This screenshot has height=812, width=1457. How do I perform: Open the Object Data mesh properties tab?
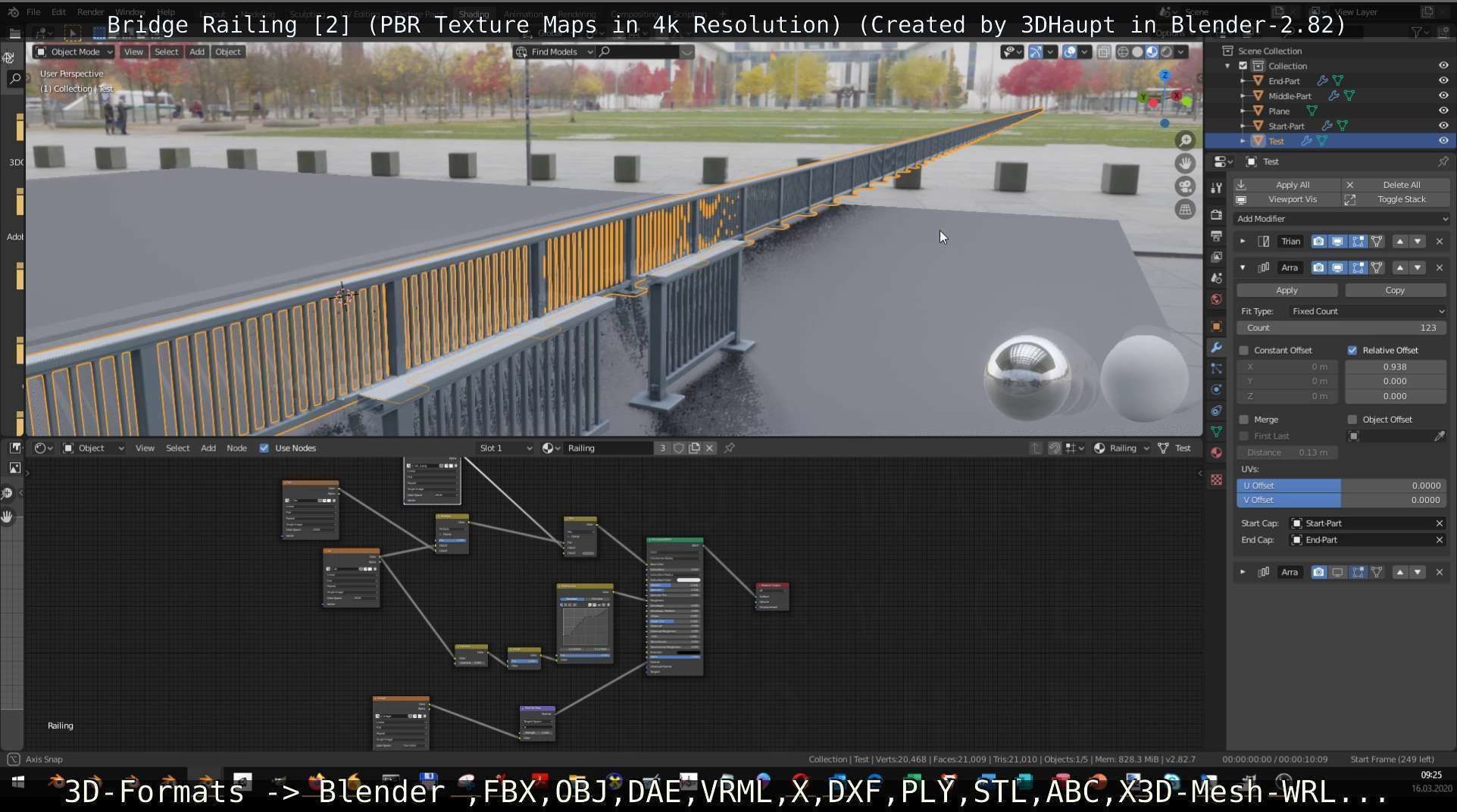click(x=1216, y=431)
